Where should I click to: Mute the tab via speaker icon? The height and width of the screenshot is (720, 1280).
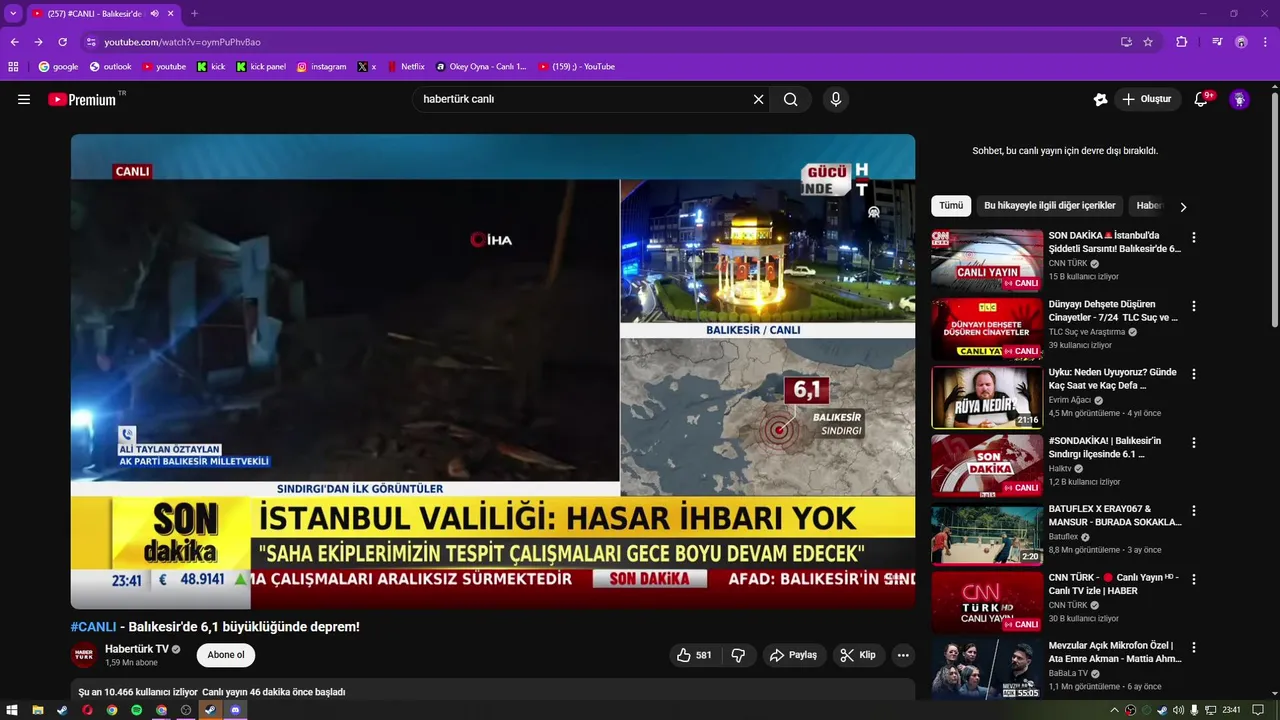tap(154, 14)
